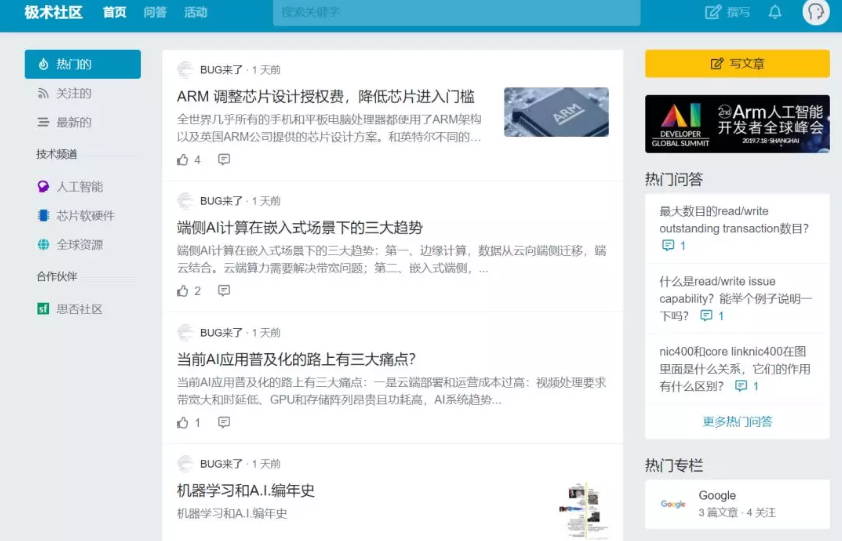This screenshot has height=541, width=842.
Task: Open the 活动 navigation tab
Action: (195, 12)
